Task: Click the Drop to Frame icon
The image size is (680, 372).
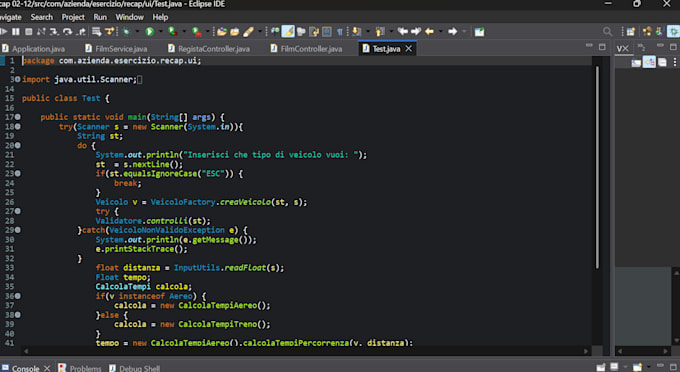Action: [96, 32]
